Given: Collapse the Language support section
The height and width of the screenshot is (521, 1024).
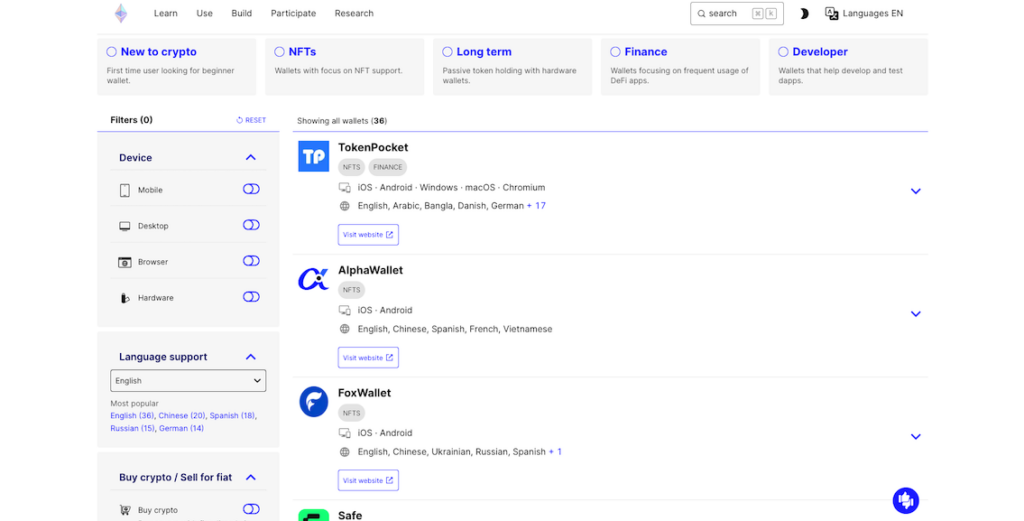Looking at the screenshot, I should click(251, 357).
